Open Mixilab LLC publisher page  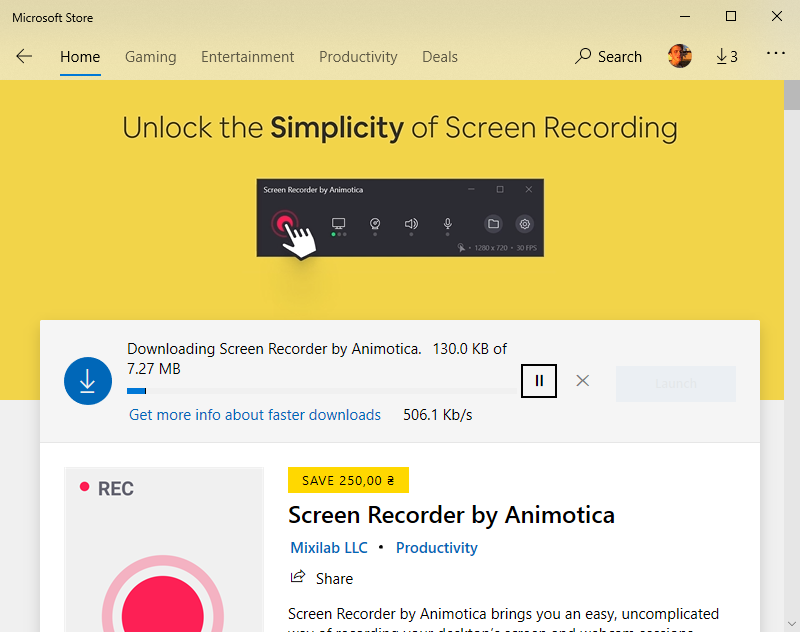click(329, 548)
